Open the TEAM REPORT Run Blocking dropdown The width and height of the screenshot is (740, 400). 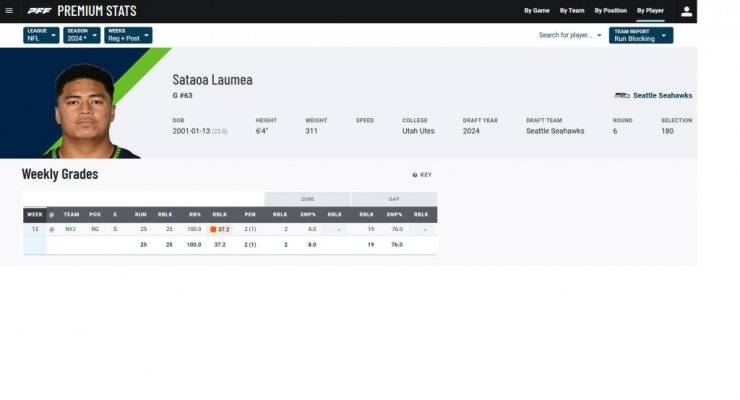coord(641,35)
